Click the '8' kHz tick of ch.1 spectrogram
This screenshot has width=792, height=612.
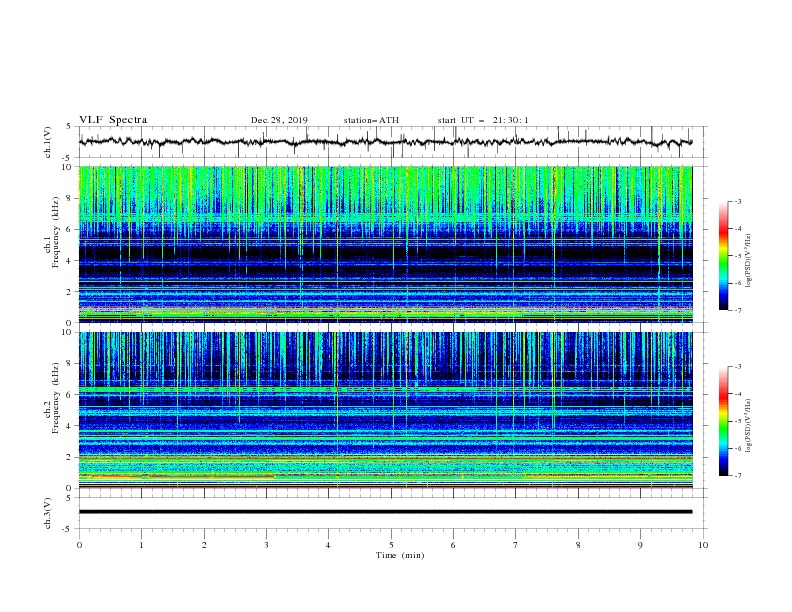pyautogui.click(x=70, y=198)
